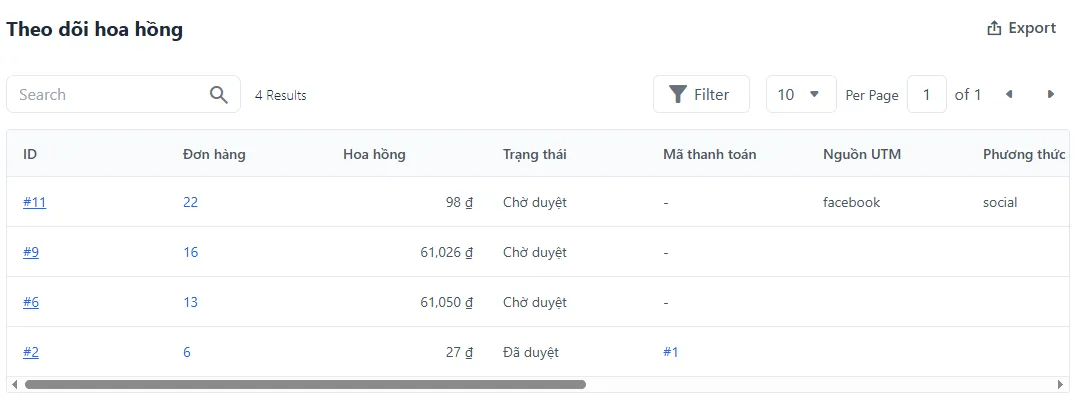Click the Theo dõi hoa hồng heading

[95, 30]
